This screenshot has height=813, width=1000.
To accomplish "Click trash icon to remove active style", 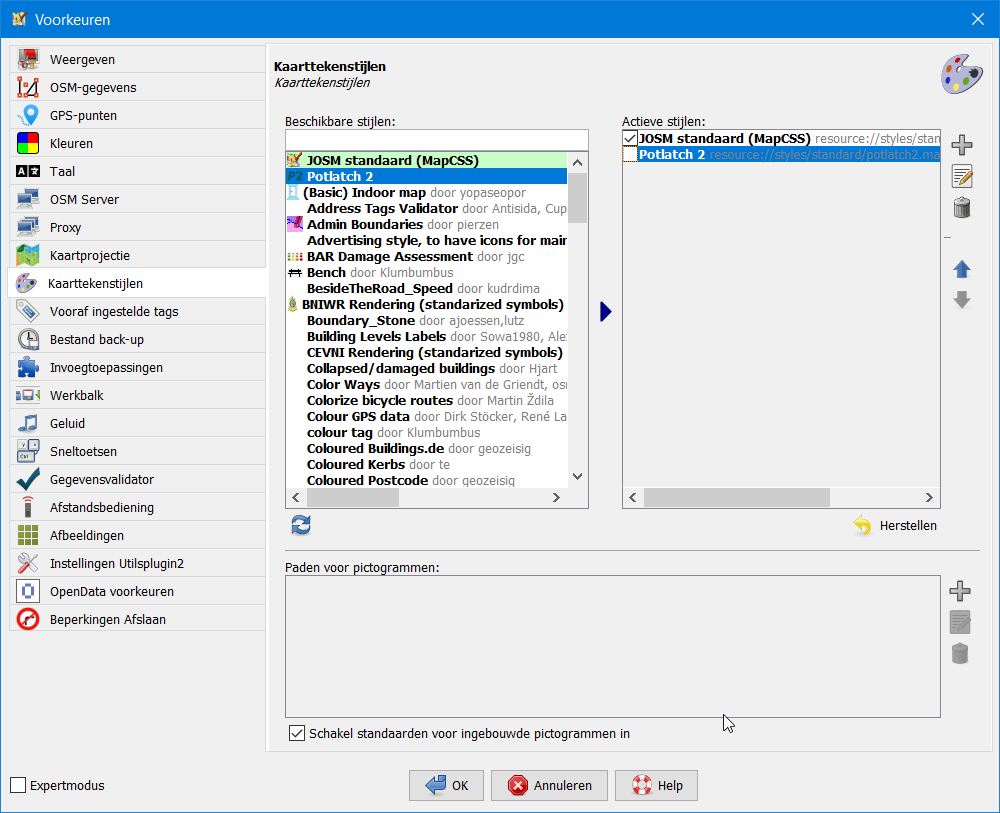I will [x=961, y=207].
